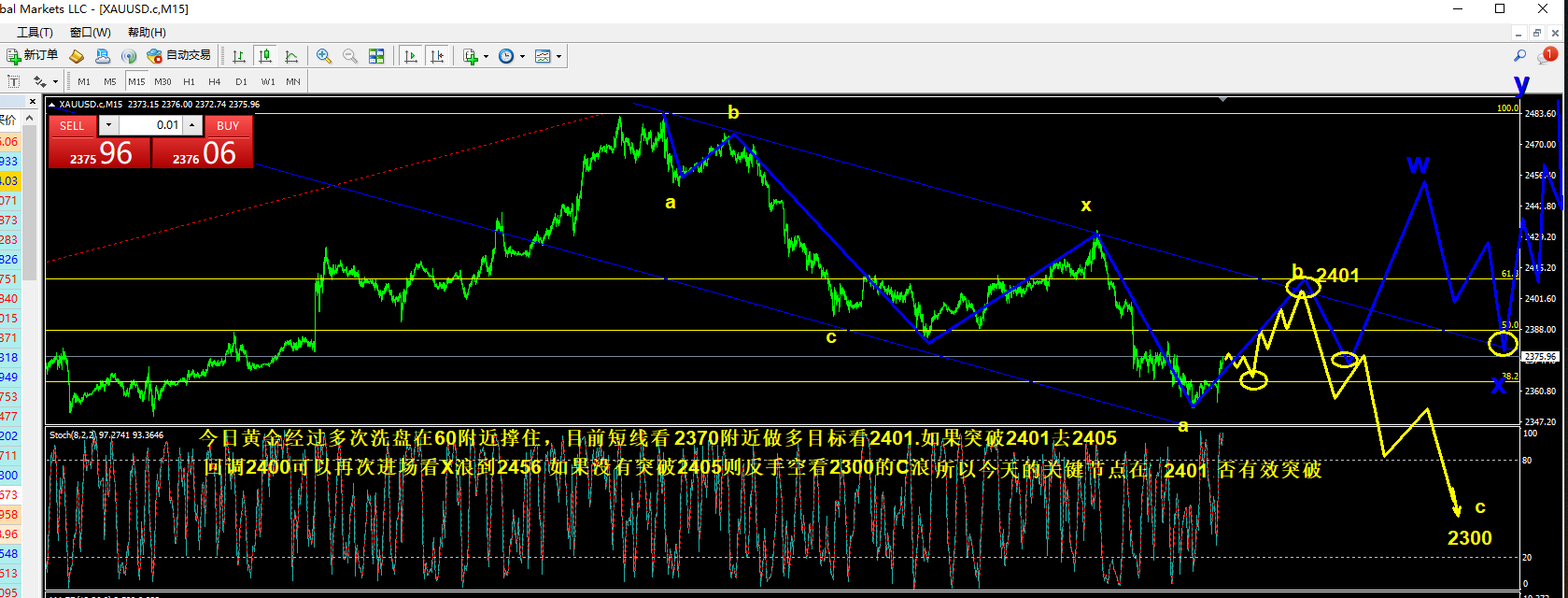Screen dimensions: 1568x598
Task: Open MetaEditor with the yellow book icon
Action: 77,56
